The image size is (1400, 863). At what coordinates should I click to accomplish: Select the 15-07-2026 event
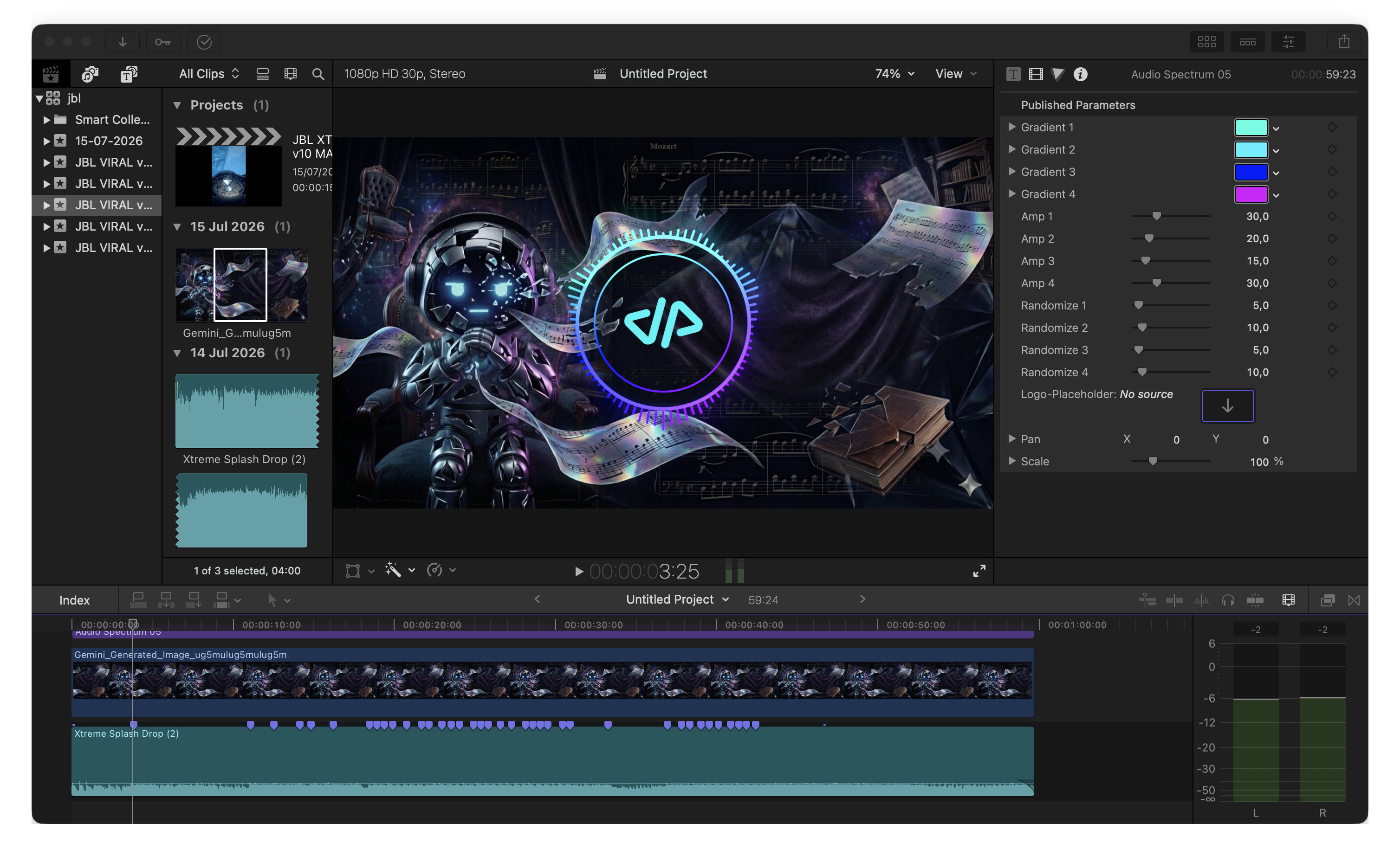[x=109, y=141]
